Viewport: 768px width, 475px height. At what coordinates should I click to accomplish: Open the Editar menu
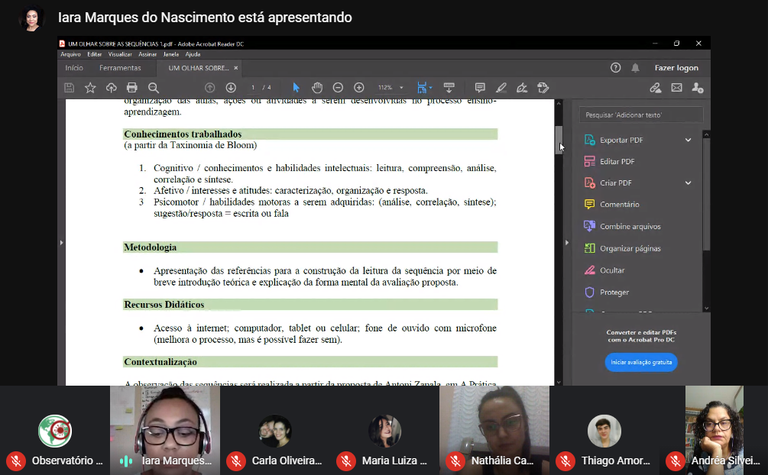coord(94,54)
